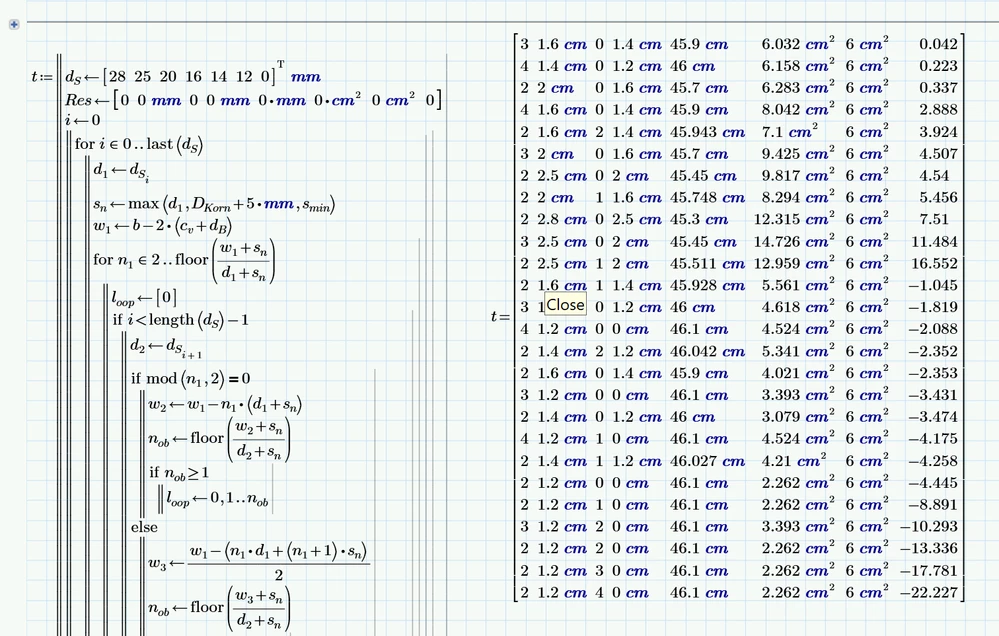Click matrix cell −10.293
This screenshot has height=636, width=999.
pos(929,526)
